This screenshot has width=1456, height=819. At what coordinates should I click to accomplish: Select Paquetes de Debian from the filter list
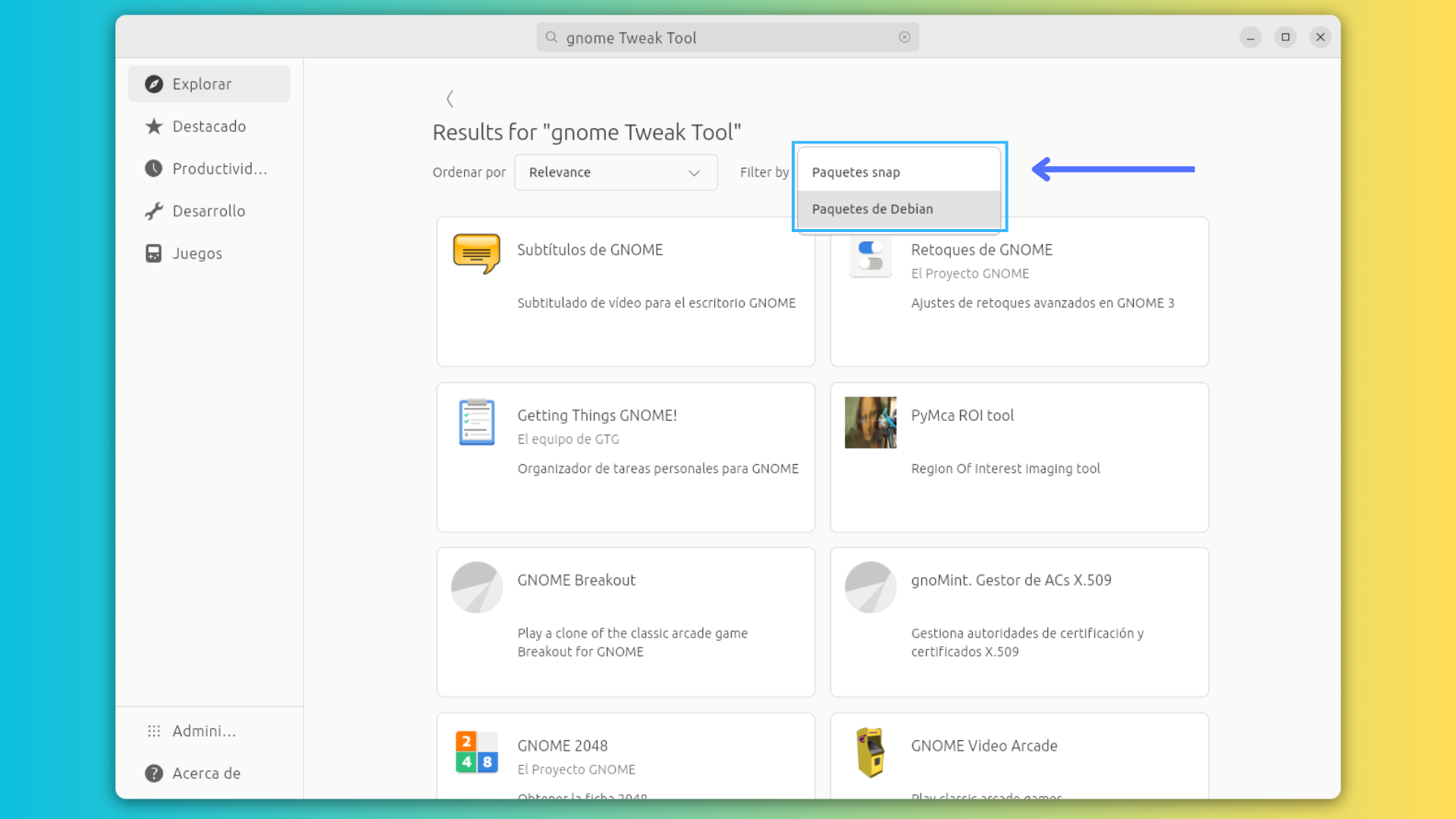coord(872,209)
